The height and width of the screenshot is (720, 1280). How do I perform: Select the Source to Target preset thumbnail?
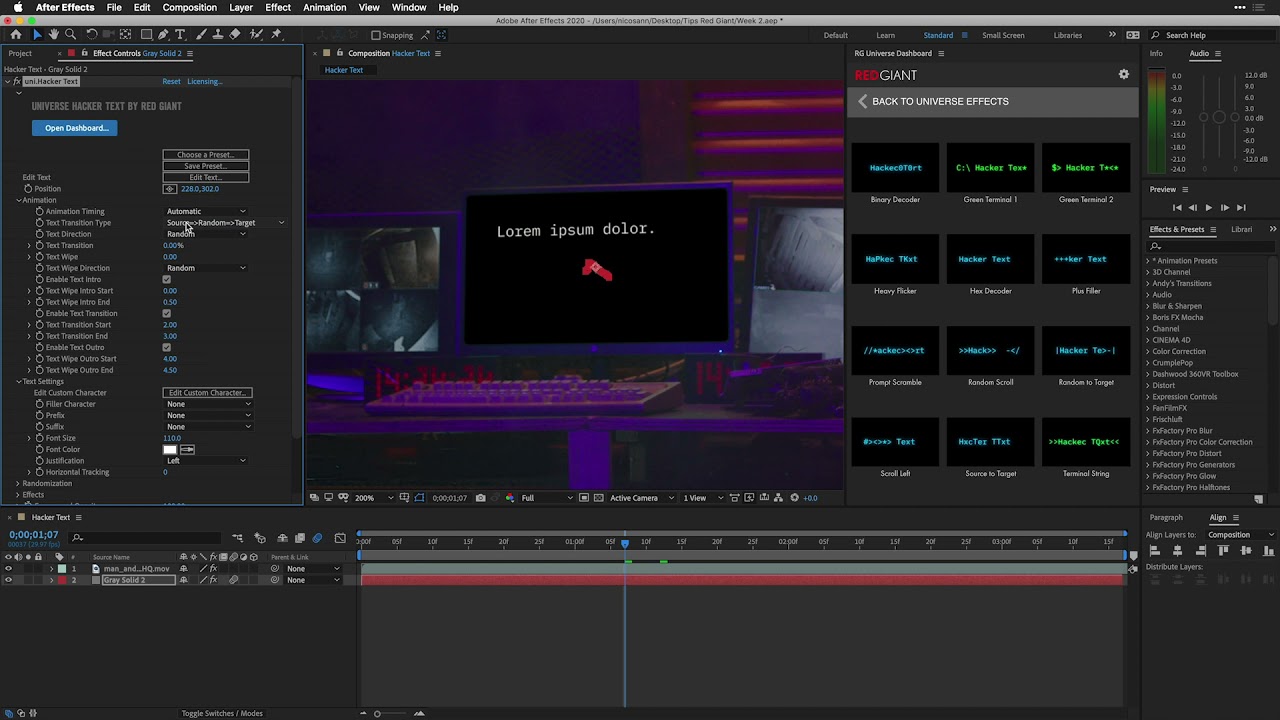coord(990,442)
